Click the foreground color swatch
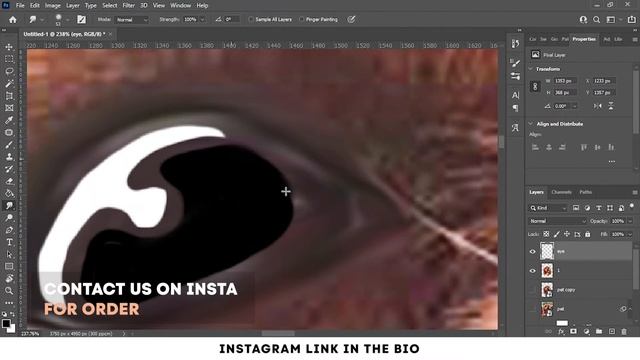The width and height of the screenshot is (640, 360). [x=6, y=323]
